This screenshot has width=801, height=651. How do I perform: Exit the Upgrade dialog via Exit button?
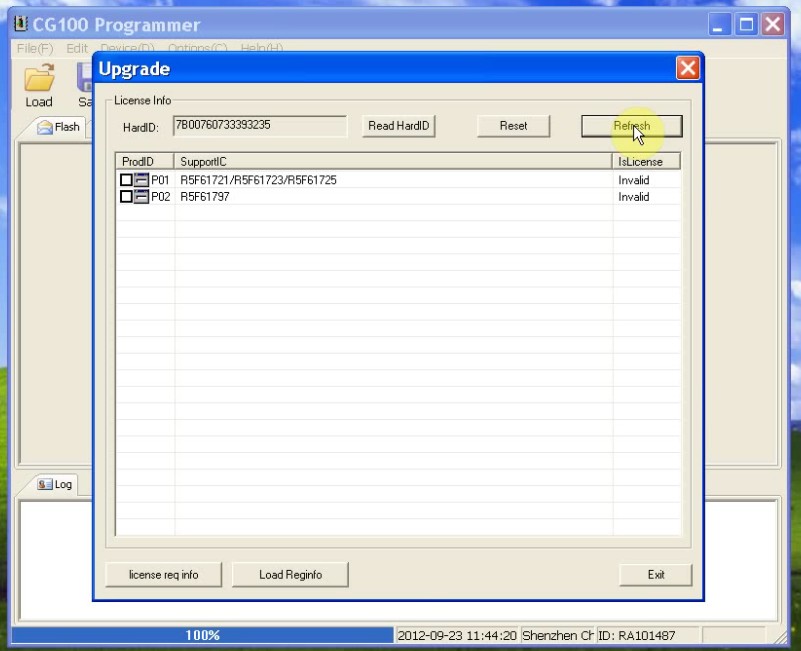point(655,574)
